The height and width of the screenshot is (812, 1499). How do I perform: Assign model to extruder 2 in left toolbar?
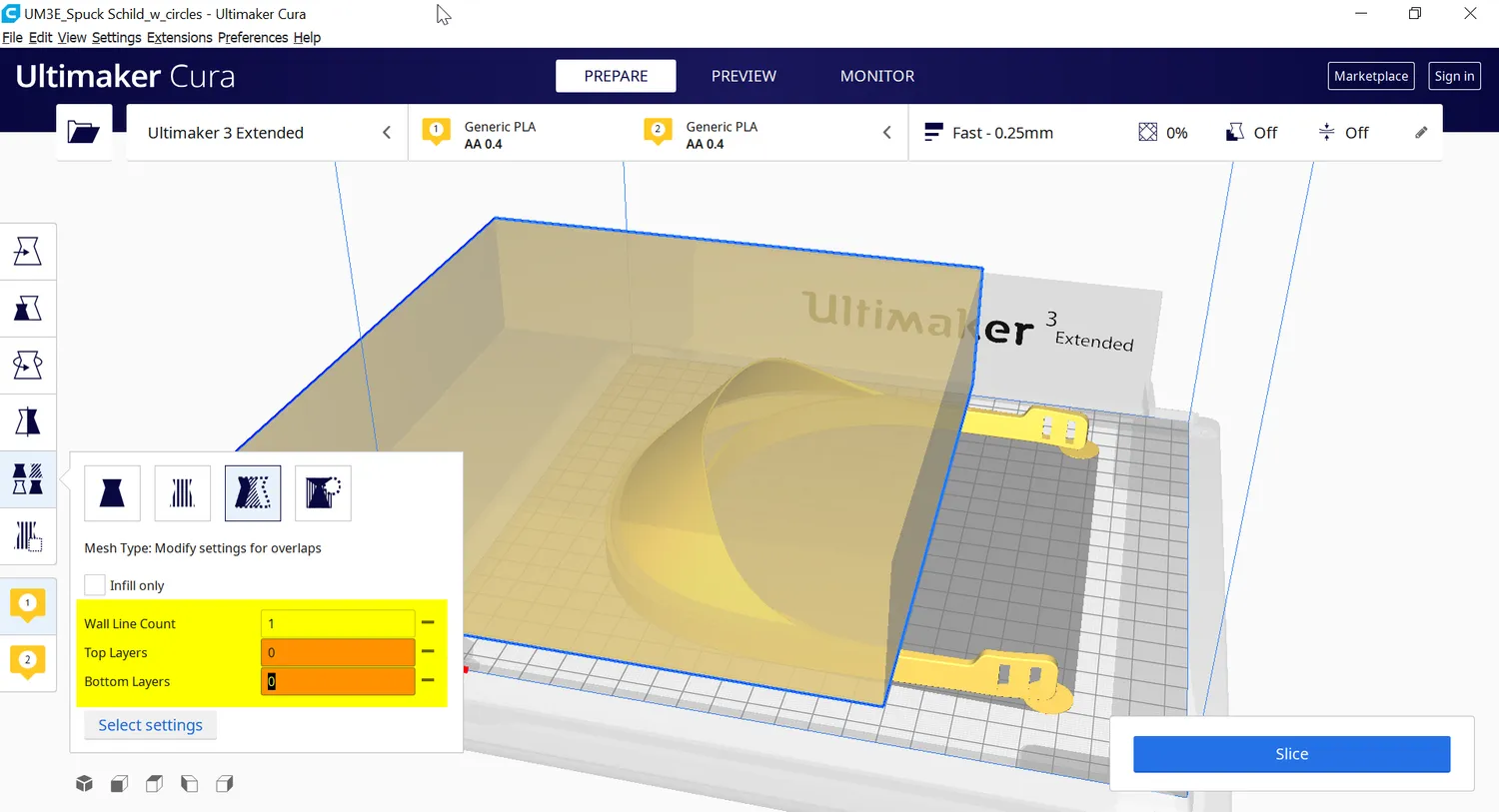28,661
